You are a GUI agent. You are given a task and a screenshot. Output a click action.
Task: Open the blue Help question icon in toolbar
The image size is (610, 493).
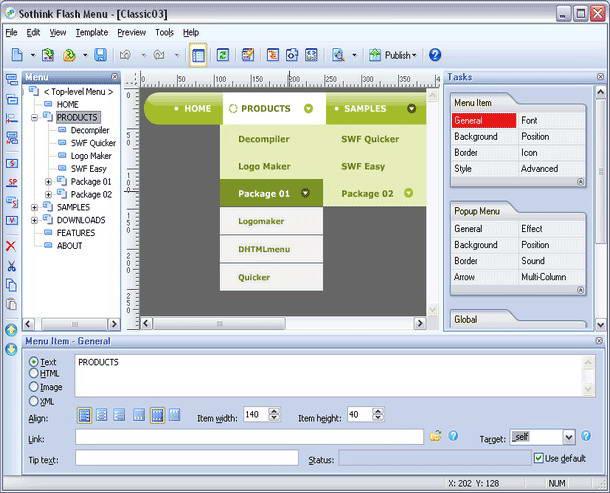tap(435, 55)
